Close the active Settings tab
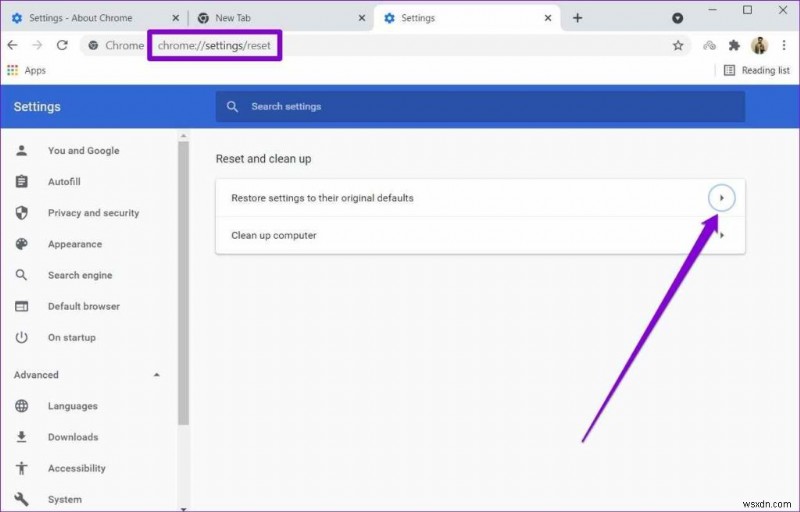800x512 pixels. click(548, 18)
